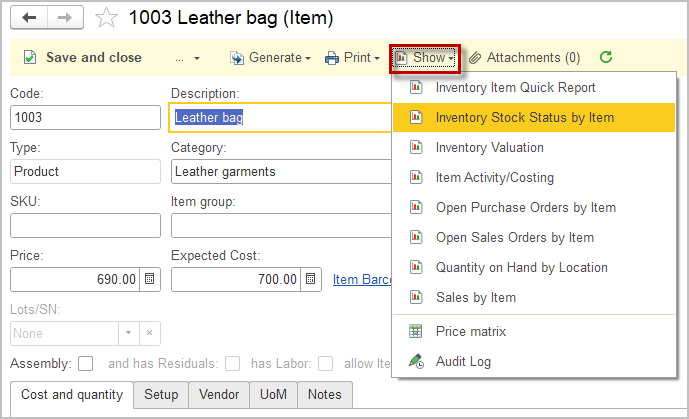This screenshot has height=419, width=689.
Task: Click the back navigation arrow
Action: [29, 18]
